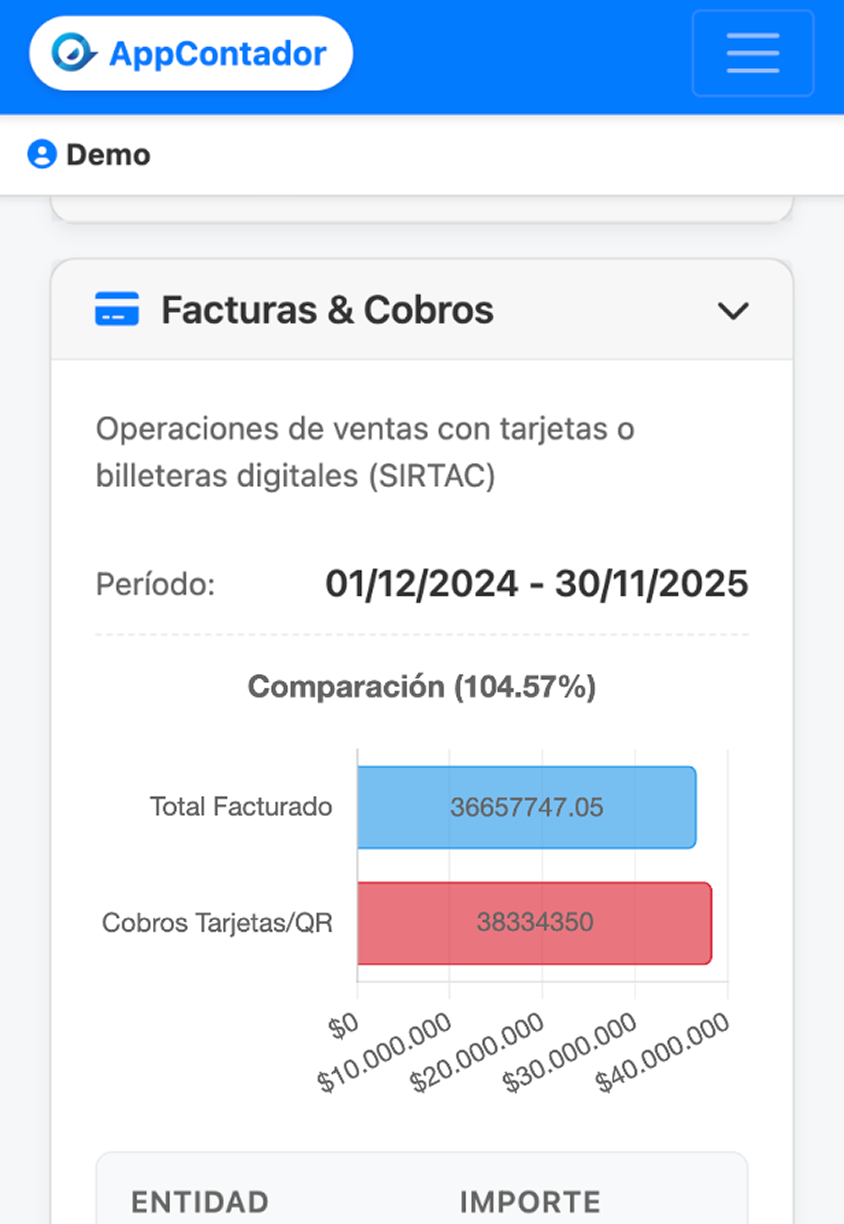Click the Facturas & Cobros header title
The height and width of the screenshot is (1224, 844).
(327, 310)
